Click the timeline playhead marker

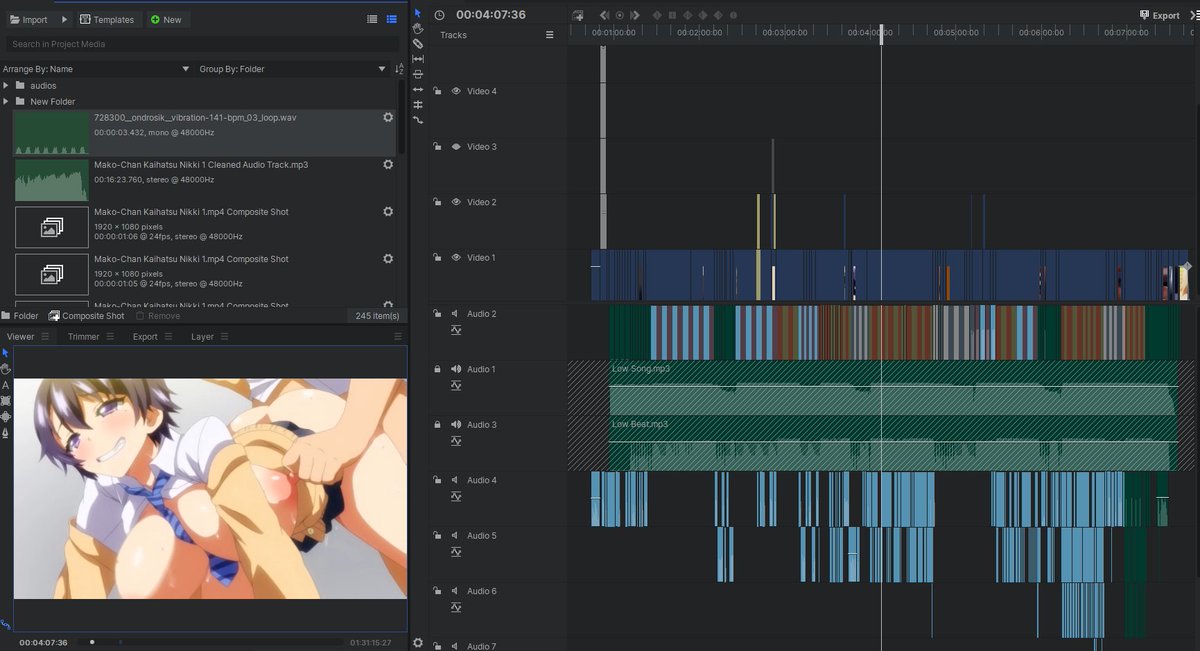(881, 33)
